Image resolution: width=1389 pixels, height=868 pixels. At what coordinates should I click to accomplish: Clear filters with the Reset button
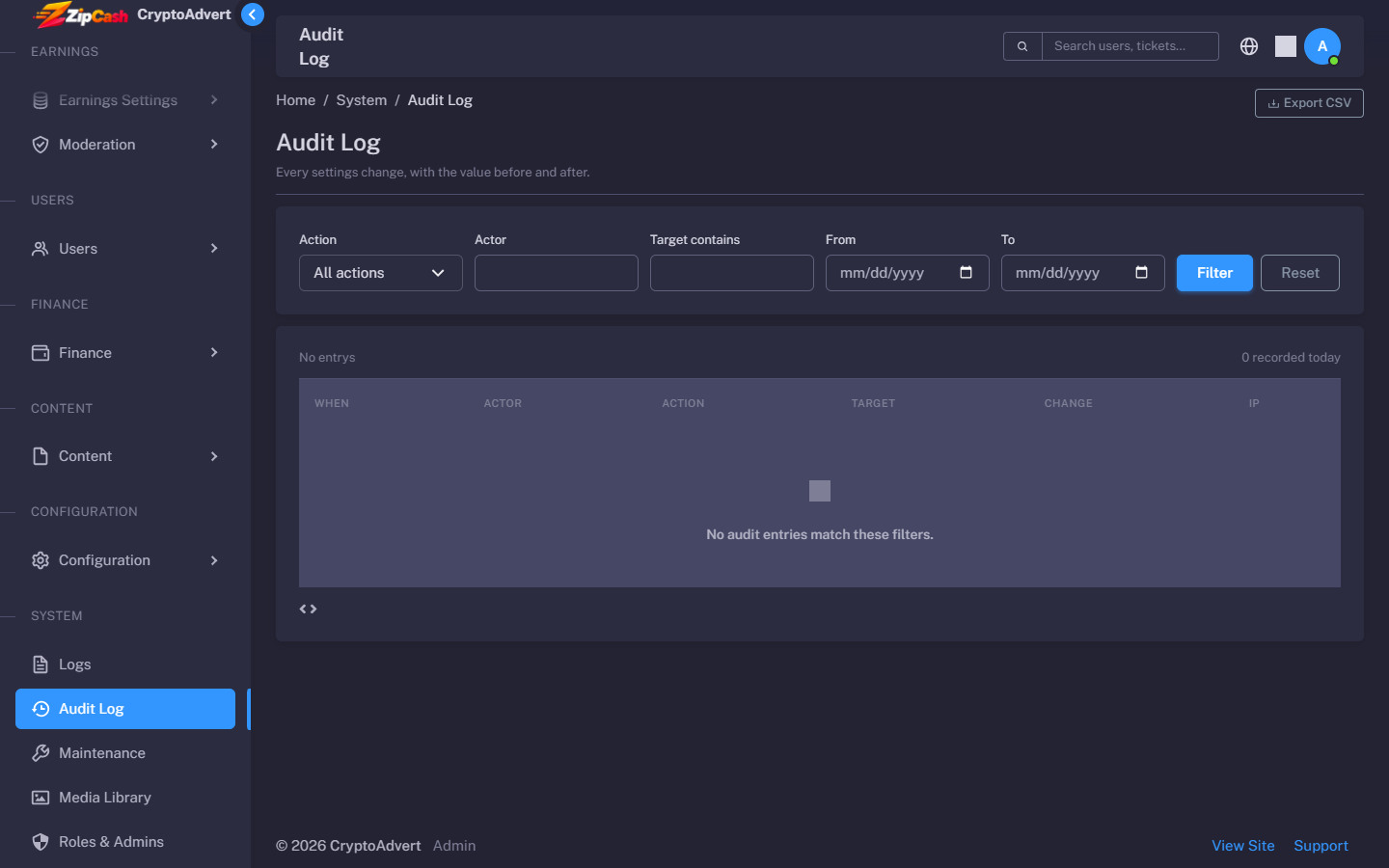point(1300,273)
